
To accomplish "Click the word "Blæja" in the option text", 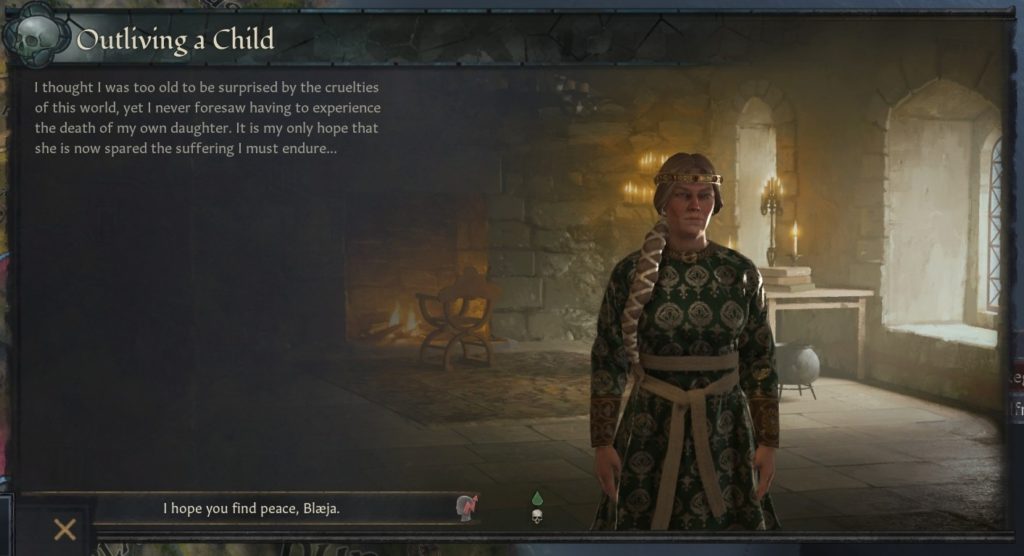I will tap(321, 508).
